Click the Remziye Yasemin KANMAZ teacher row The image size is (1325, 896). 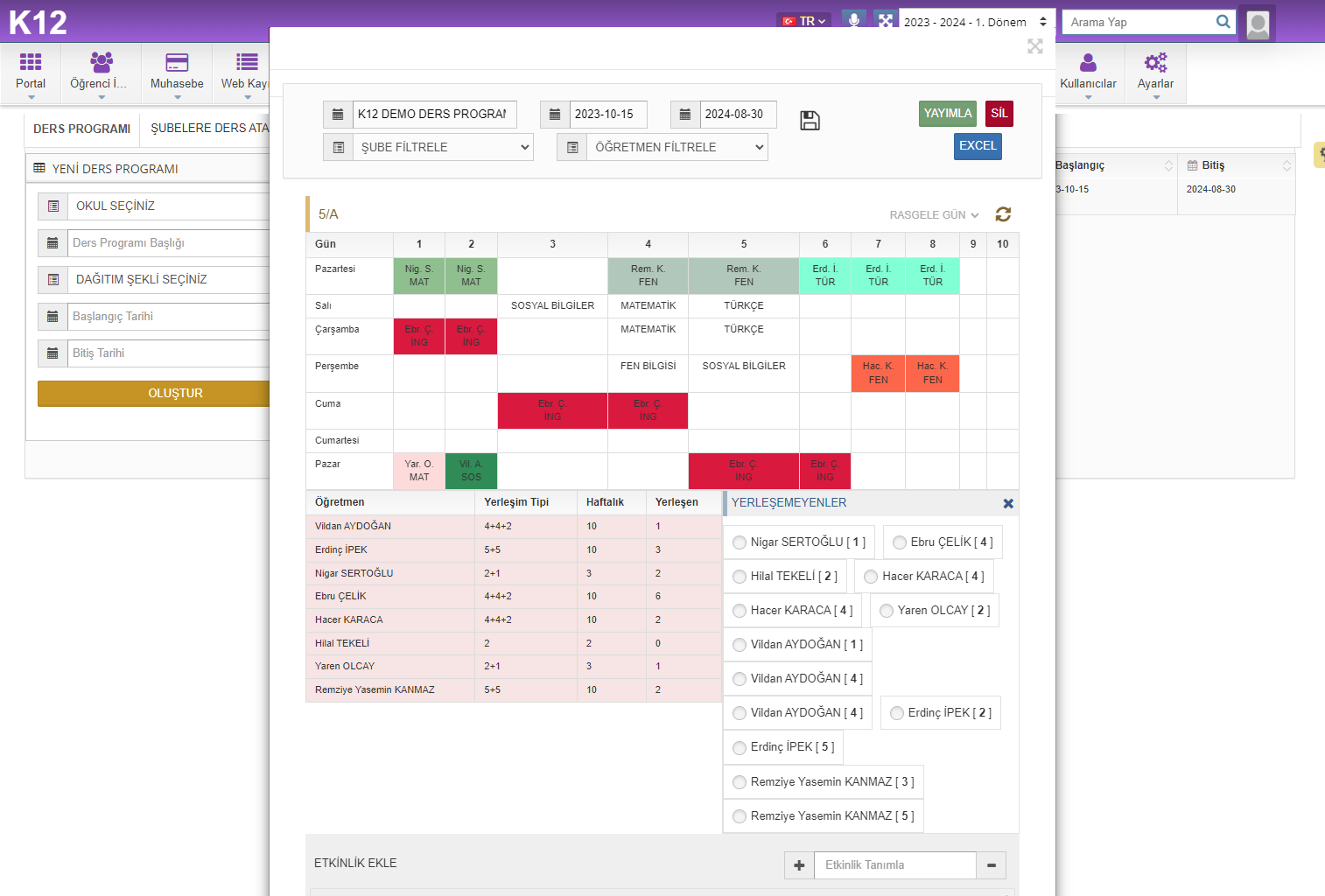pos(514,690)
